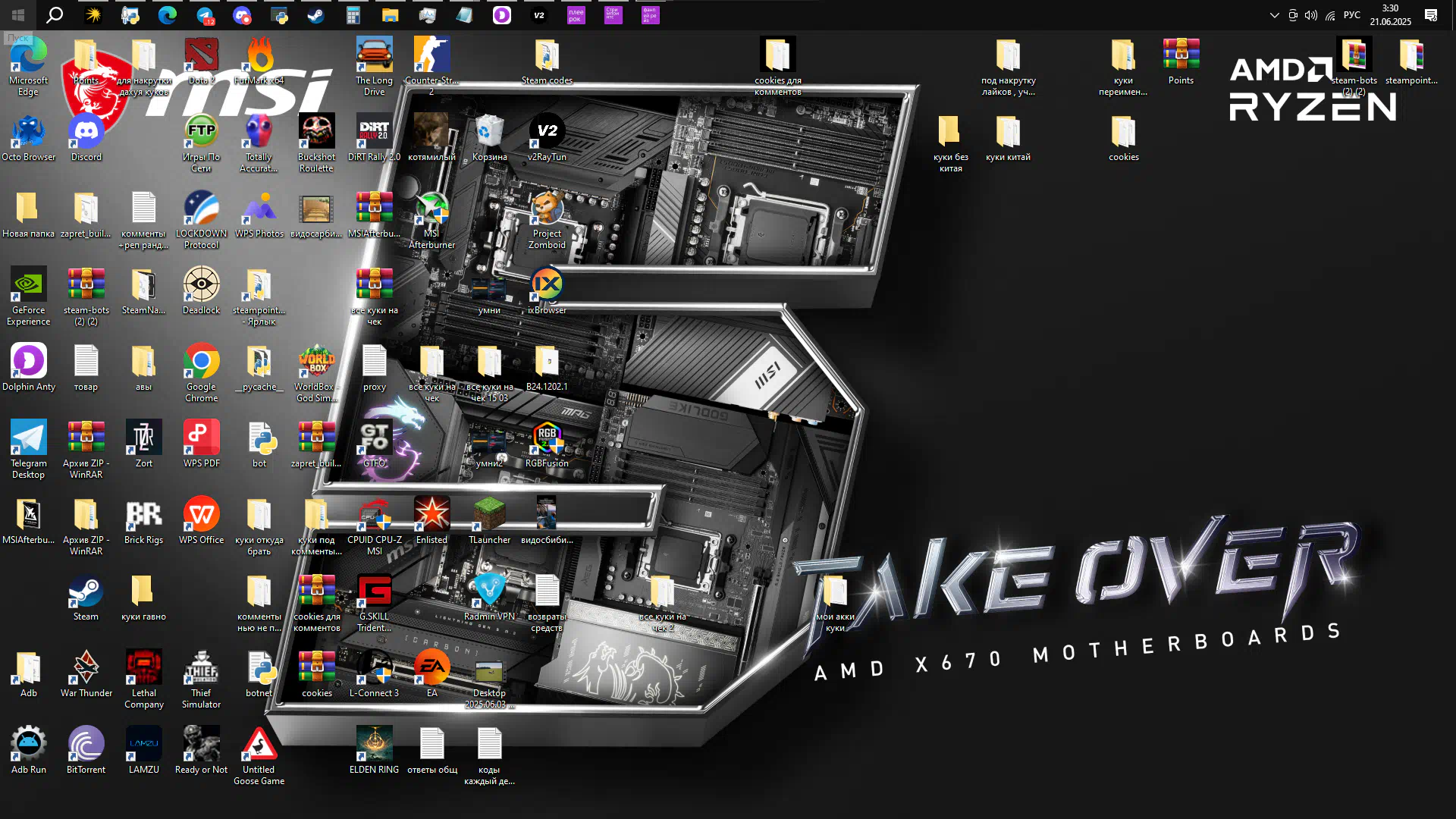Launch the War Thunder shortcut
Screen dimensions: 1456x819
[86, 673]
